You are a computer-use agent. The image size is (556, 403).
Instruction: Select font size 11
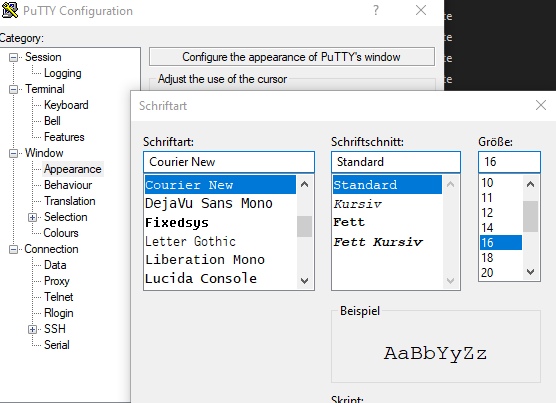pos(501,197)
